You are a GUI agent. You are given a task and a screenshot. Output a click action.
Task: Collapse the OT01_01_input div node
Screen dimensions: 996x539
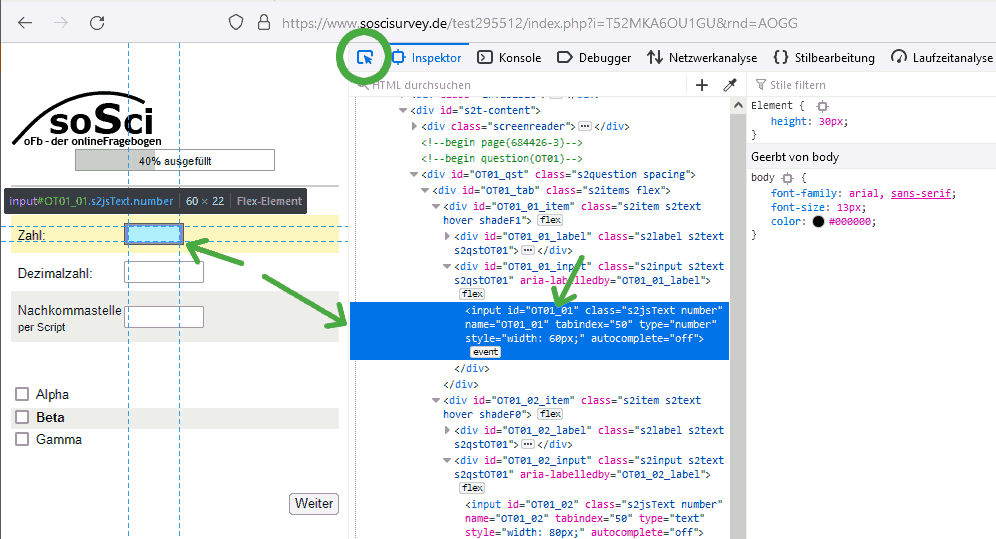click(x=447, y=267)
